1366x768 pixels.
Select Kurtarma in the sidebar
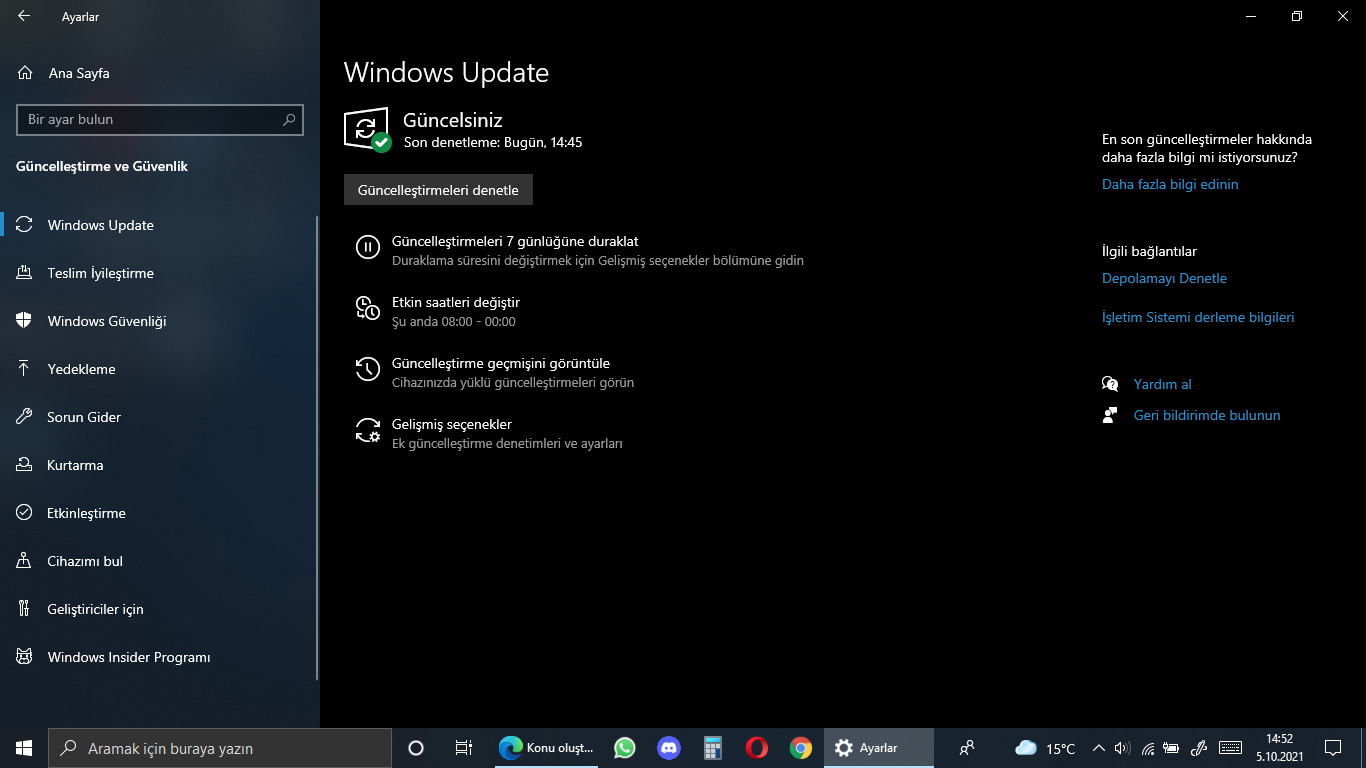coord(160,465)
